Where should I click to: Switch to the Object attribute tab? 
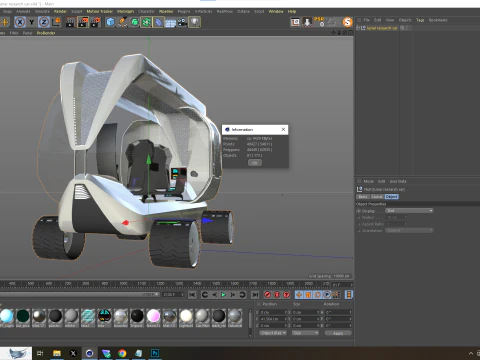point(392,197)
